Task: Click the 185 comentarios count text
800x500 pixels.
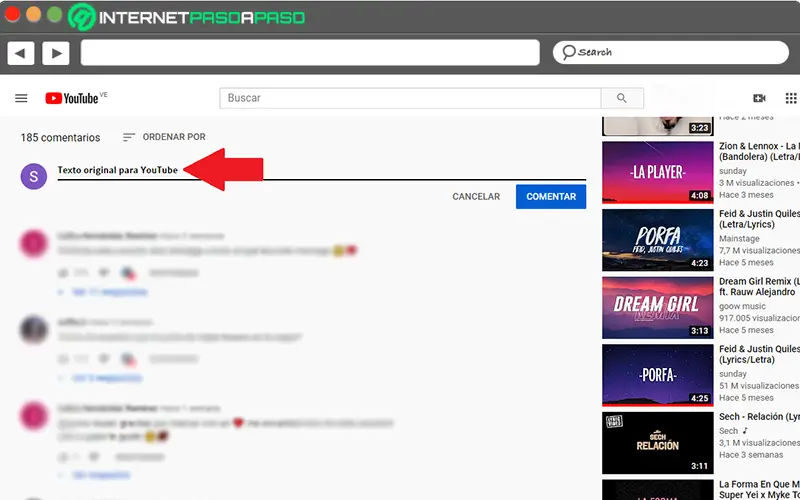Action: [60, 138]
